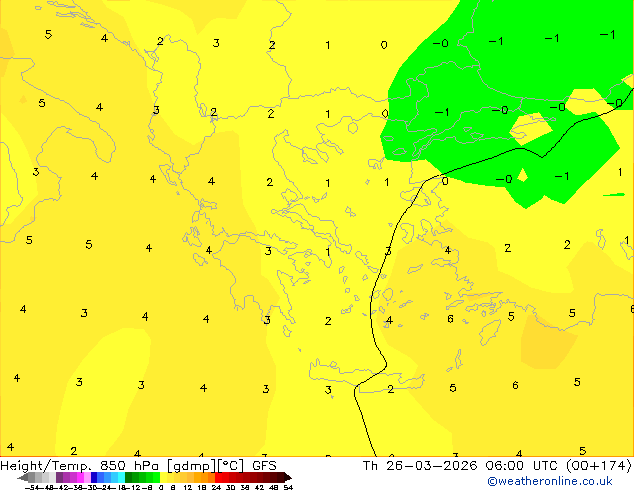Click the -54 label under the legend
Image resolution: width=634 pixels, height=490 pixels.
(x=32, y=487)
